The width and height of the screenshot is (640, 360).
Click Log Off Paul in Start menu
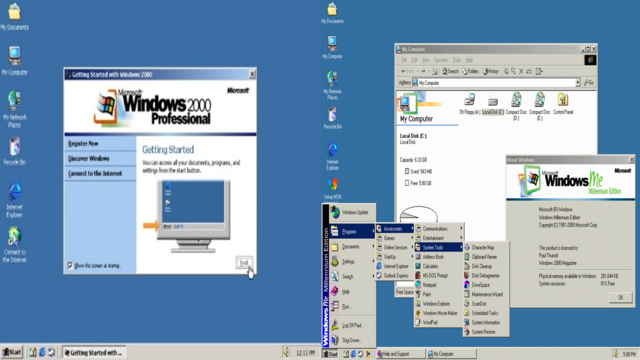(352, 325)
